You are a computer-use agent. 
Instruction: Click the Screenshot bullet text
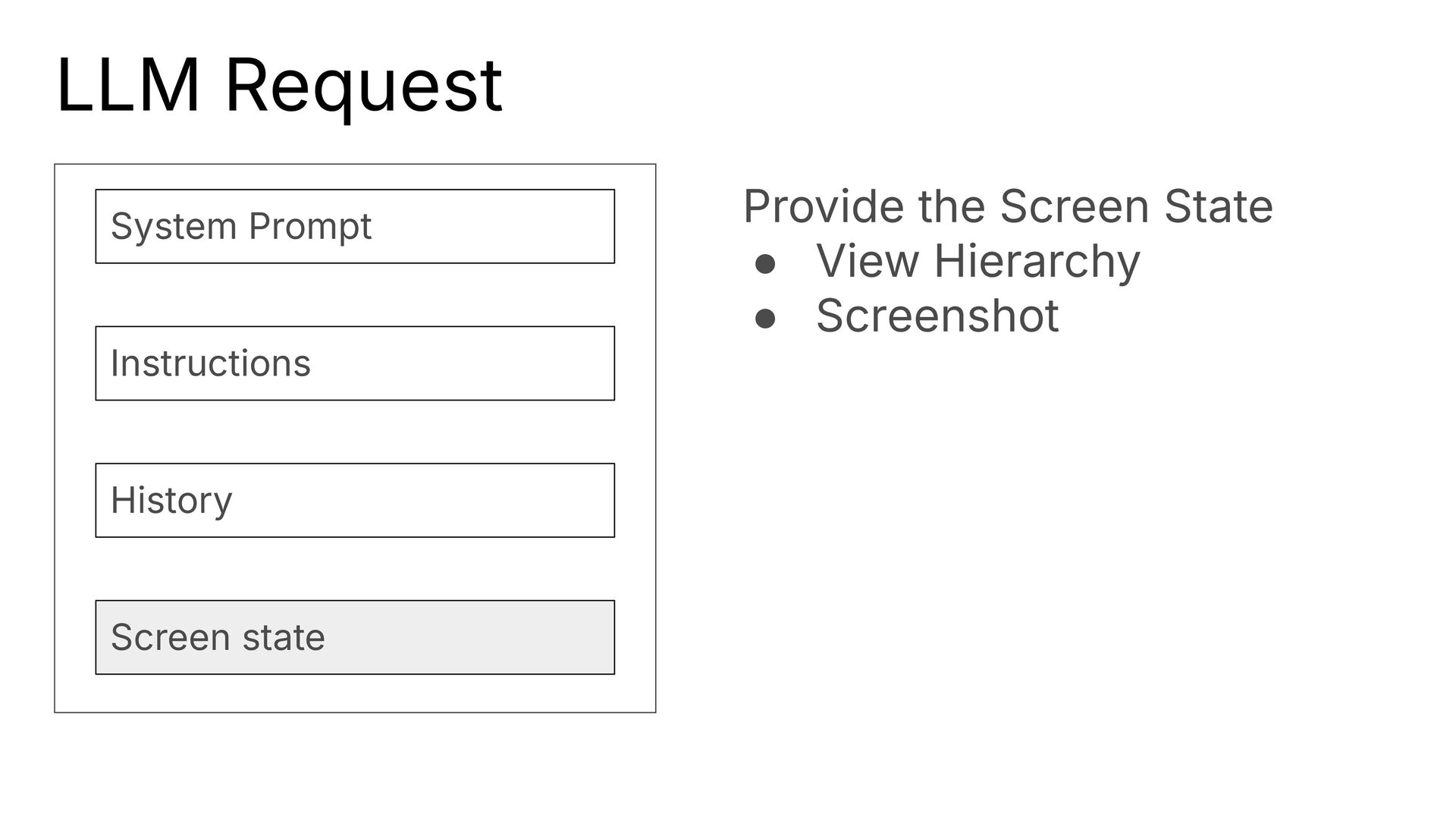[x=937, y=316]
